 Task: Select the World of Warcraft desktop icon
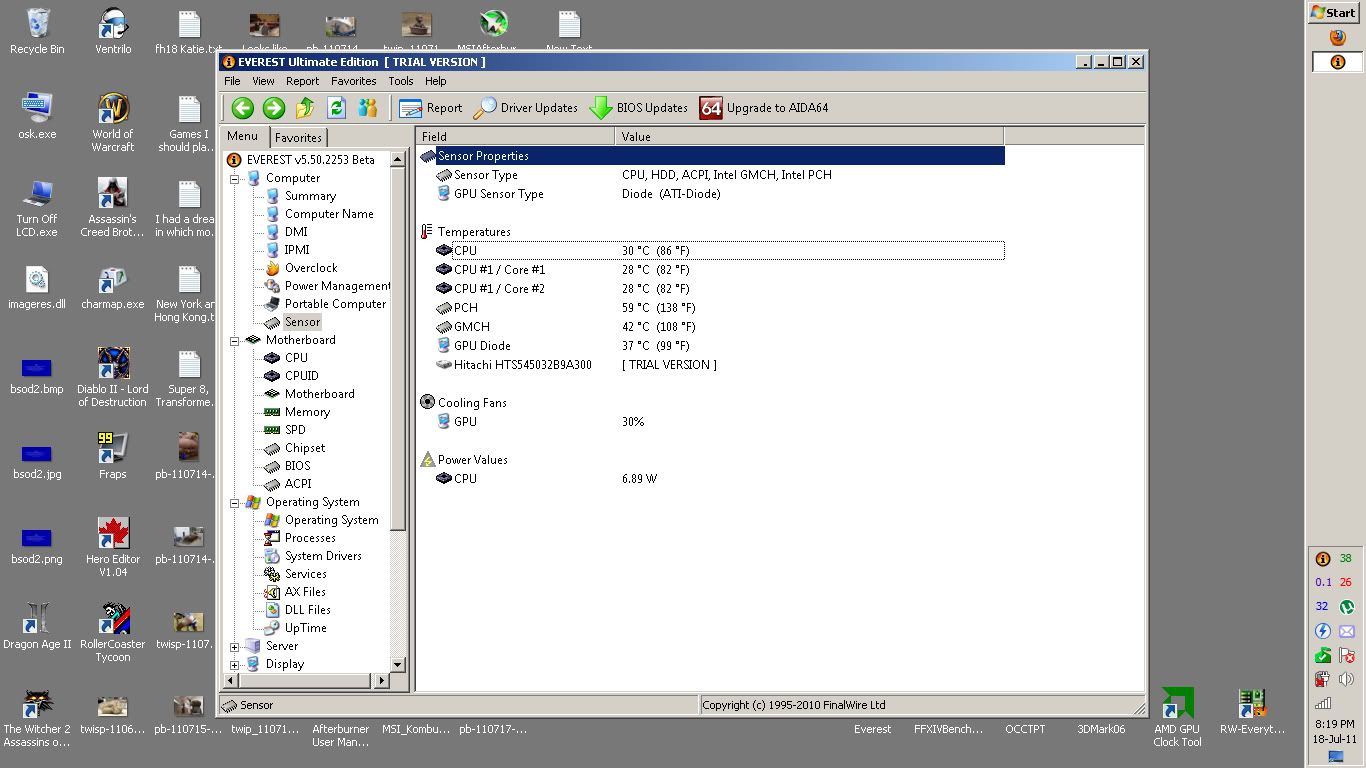[113, 123]
